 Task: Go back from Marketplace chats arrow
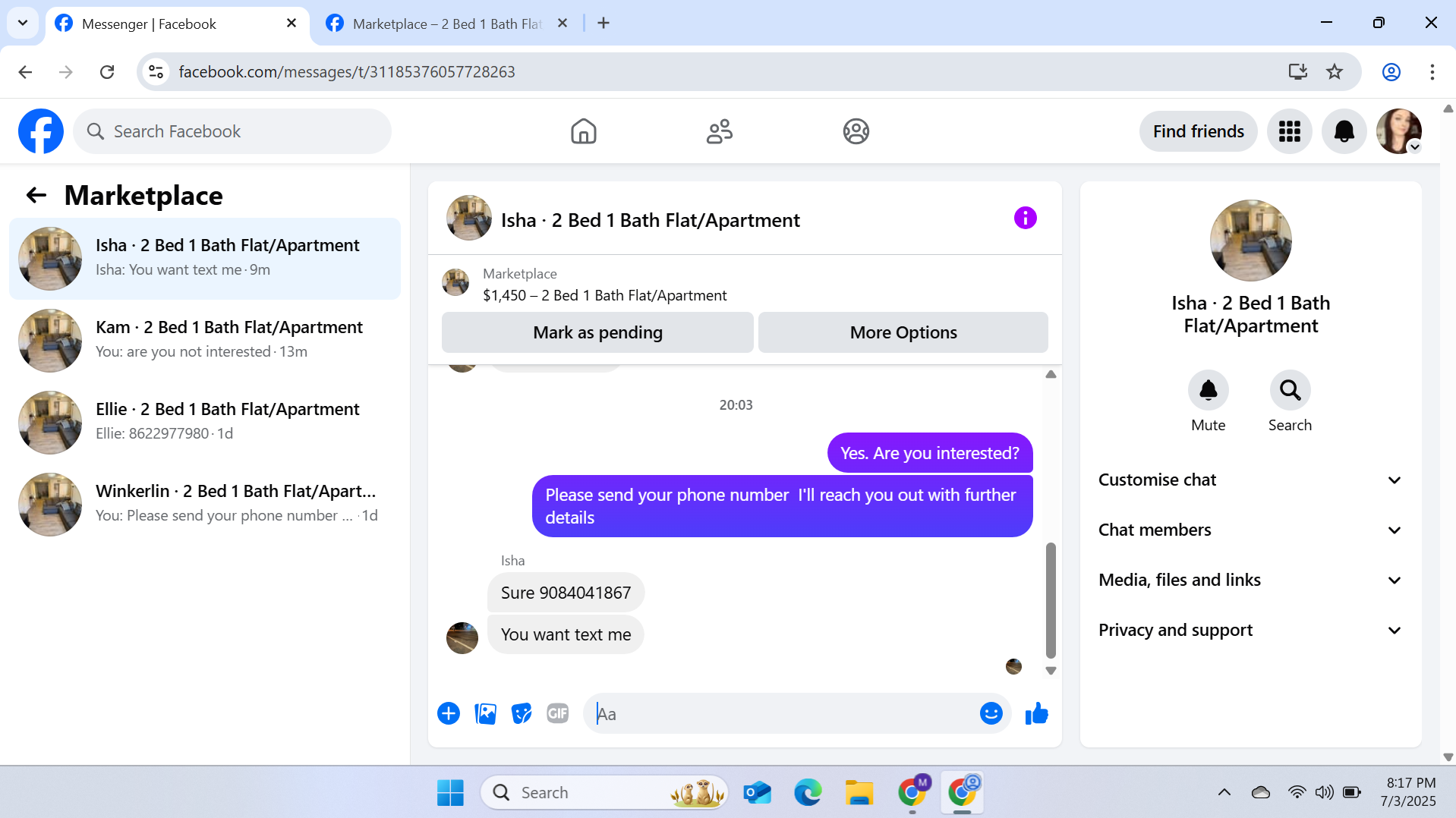pos(36,196)
